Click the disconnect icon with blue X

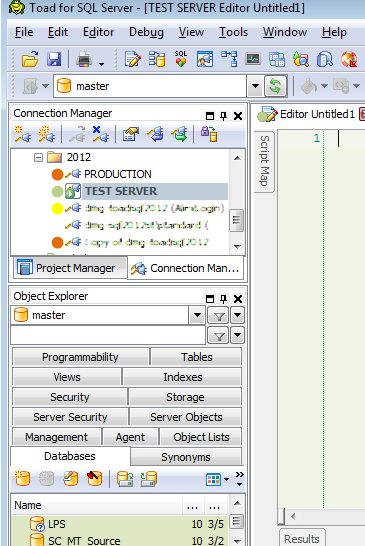pyautogui.click(x=100, y=134)
